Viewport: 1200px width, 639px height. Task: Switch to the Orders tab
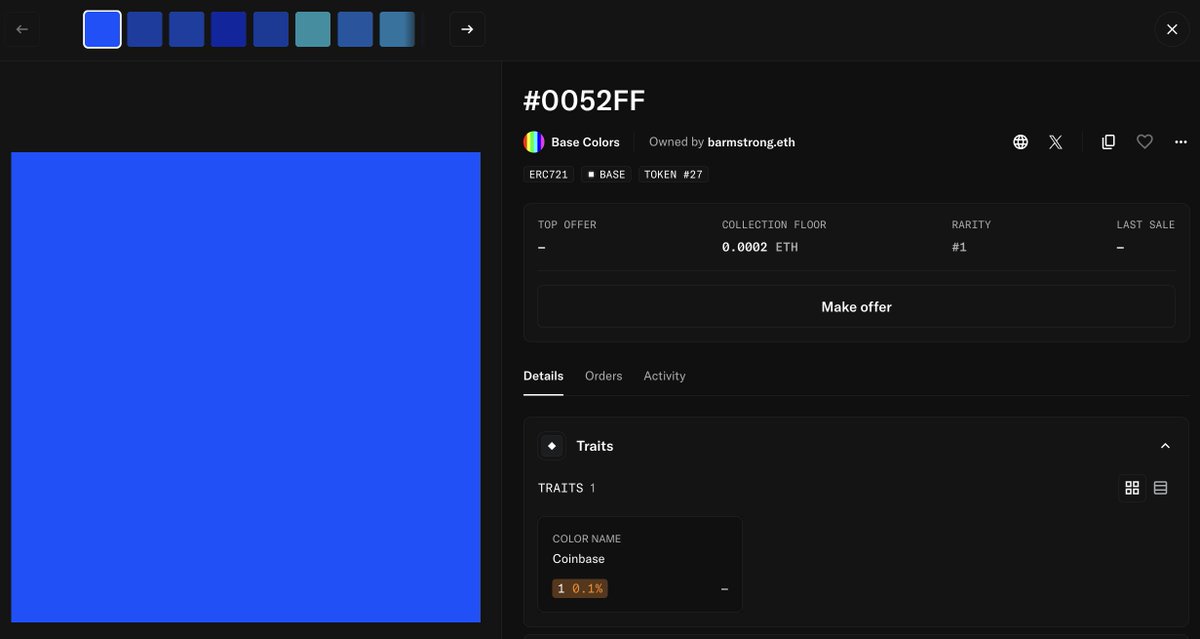click(x=603, y=375)
